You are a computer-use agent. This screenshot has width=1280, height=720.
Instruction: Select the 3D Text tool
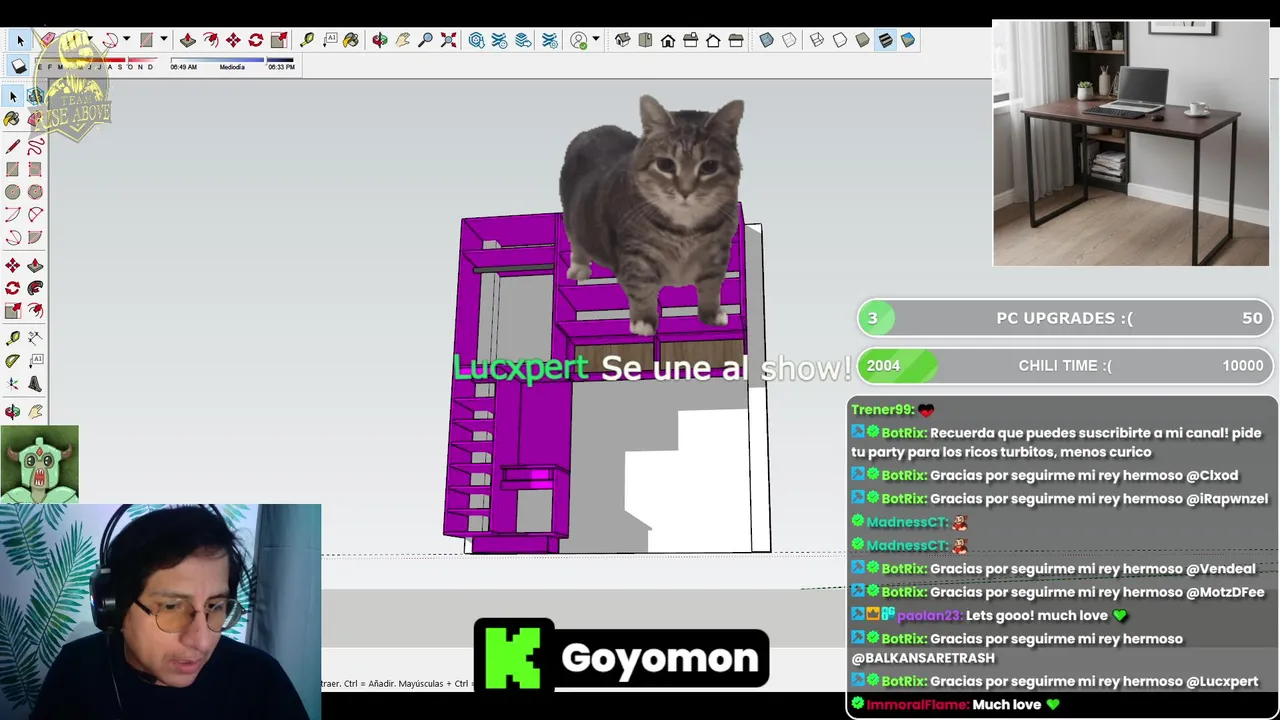point(35,383)
